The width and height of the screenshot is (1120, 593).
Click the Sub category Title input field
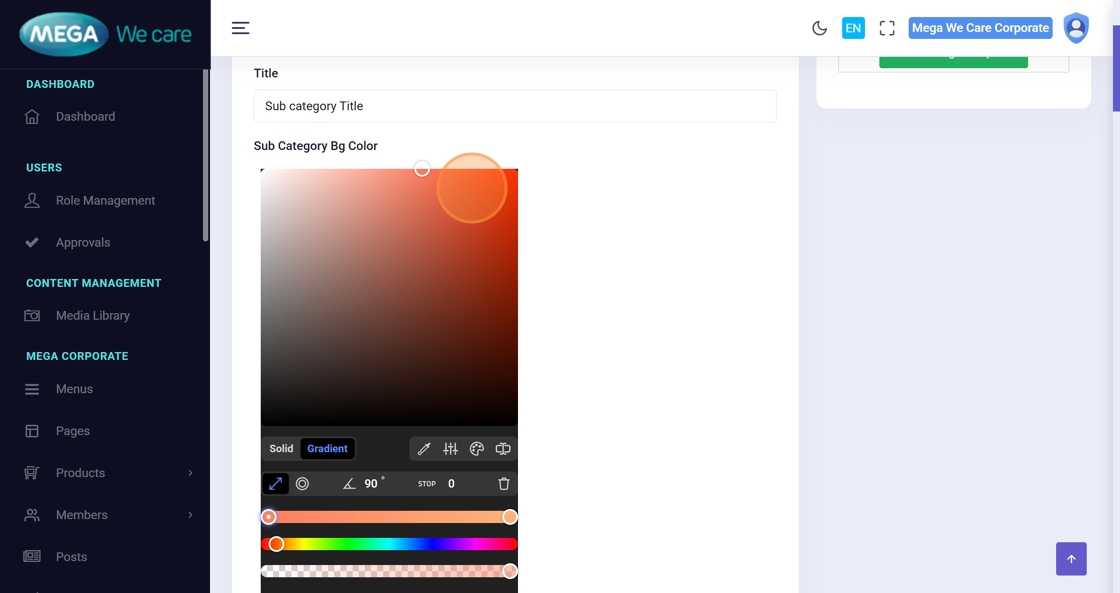pos(515,106)
